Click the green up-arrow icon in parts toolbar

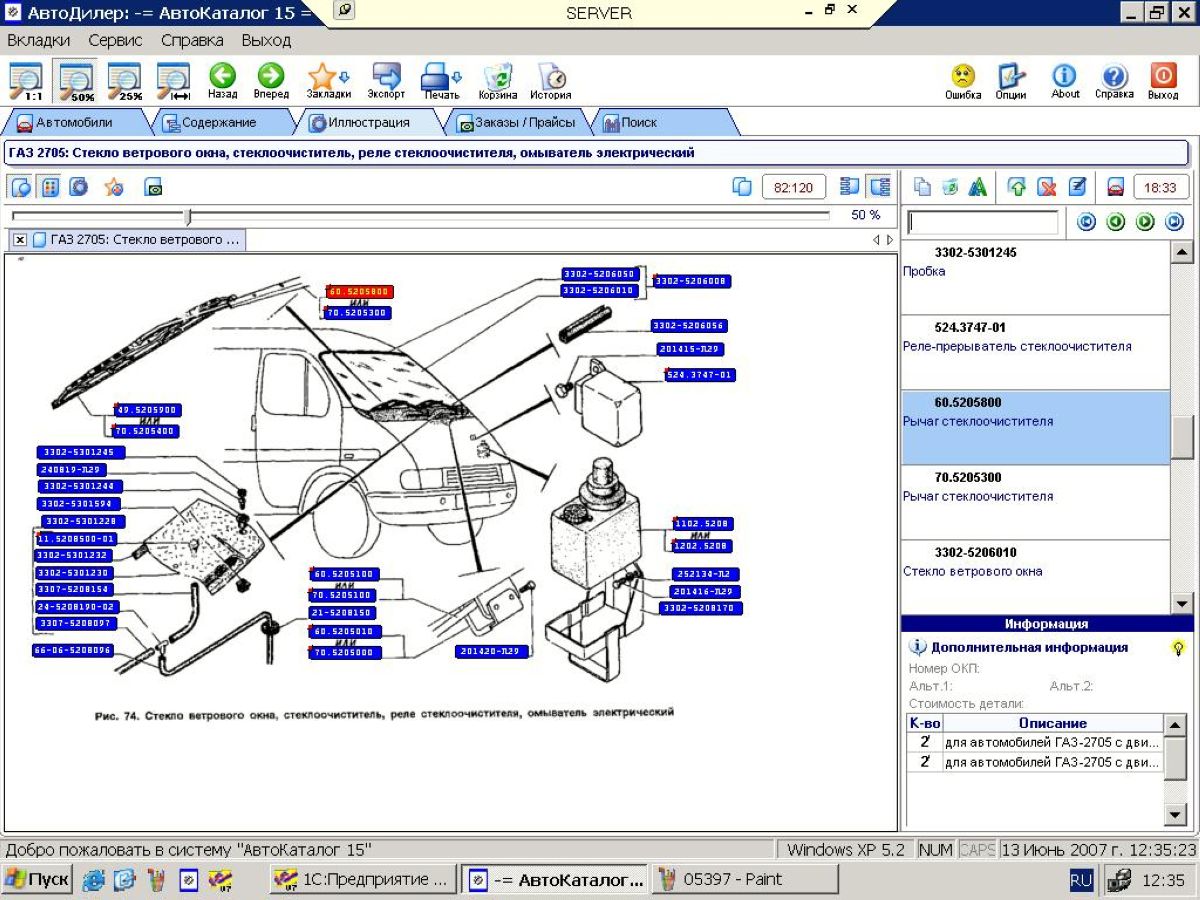point(1017,187)
